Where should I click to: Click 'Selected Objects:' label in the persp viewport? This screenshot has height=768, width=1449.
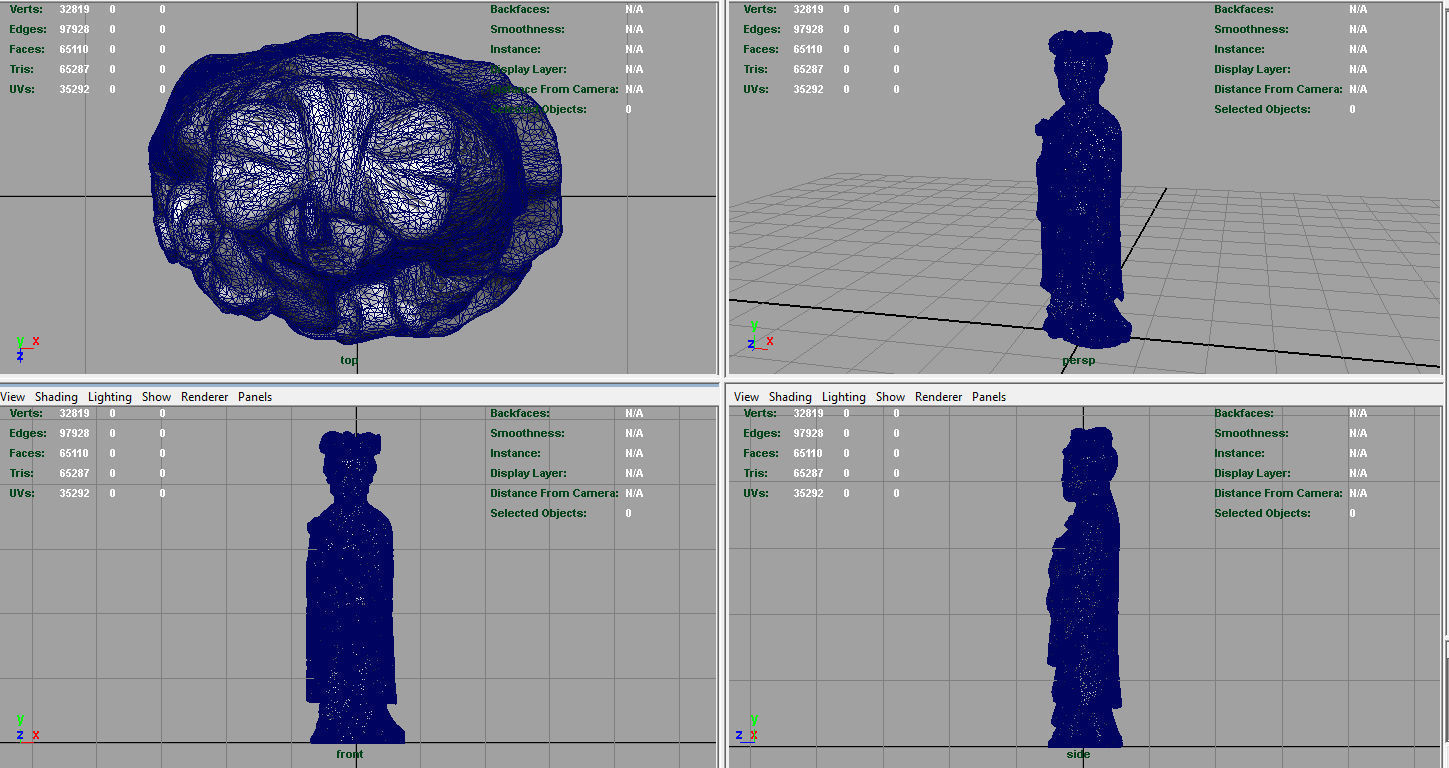(1262, 109)
